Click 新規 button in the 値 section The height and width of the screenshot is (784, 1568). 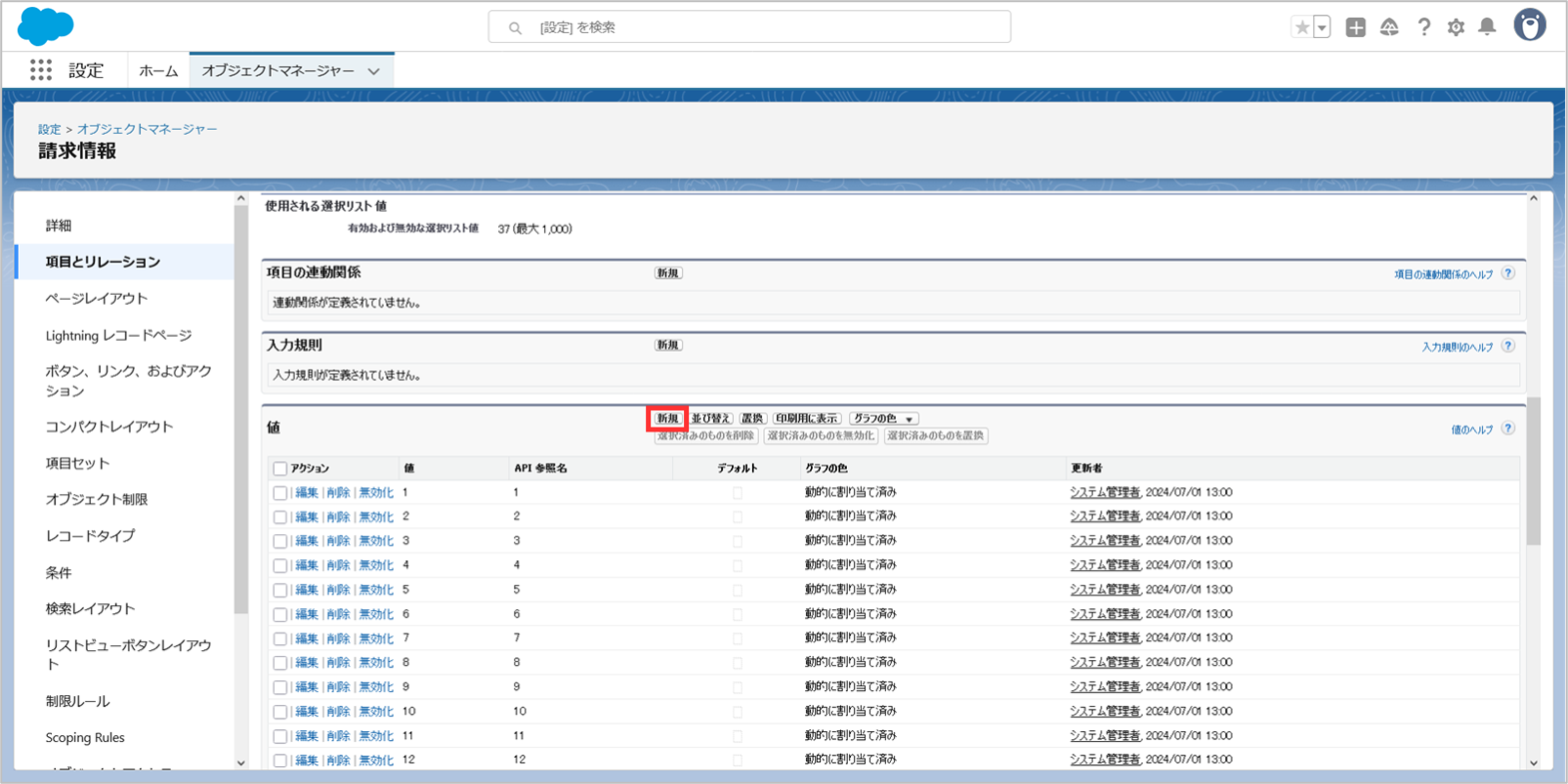667,418
